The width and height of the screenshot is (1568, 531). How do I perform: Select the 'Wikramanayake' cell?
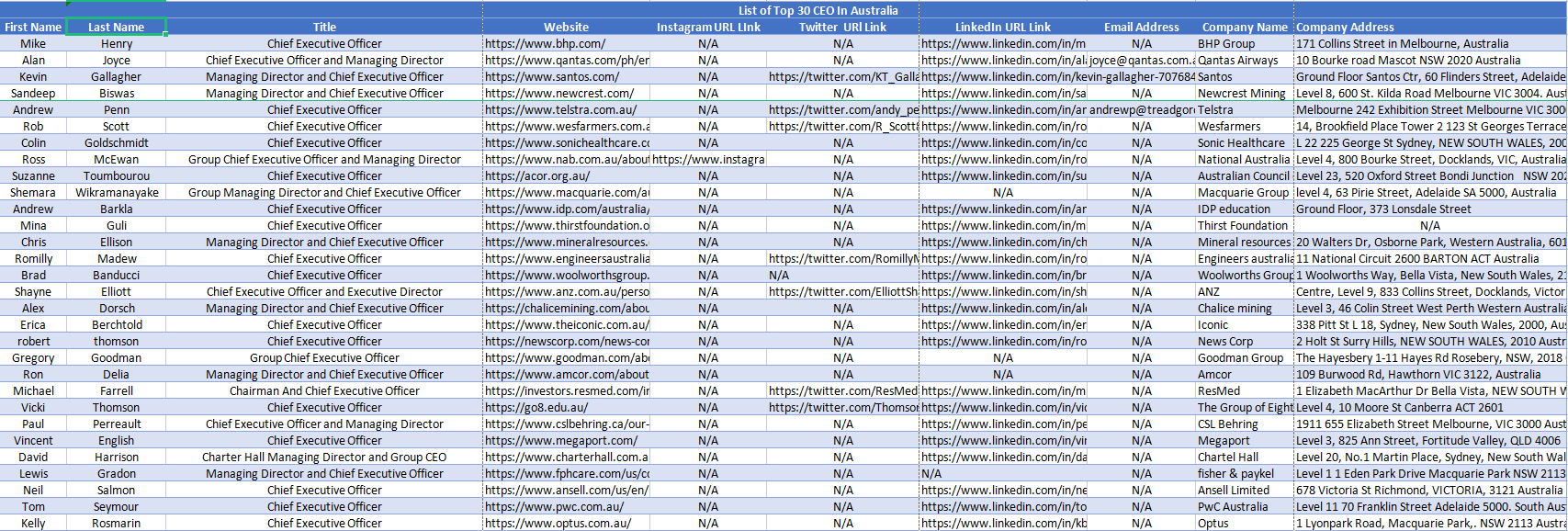116,192
